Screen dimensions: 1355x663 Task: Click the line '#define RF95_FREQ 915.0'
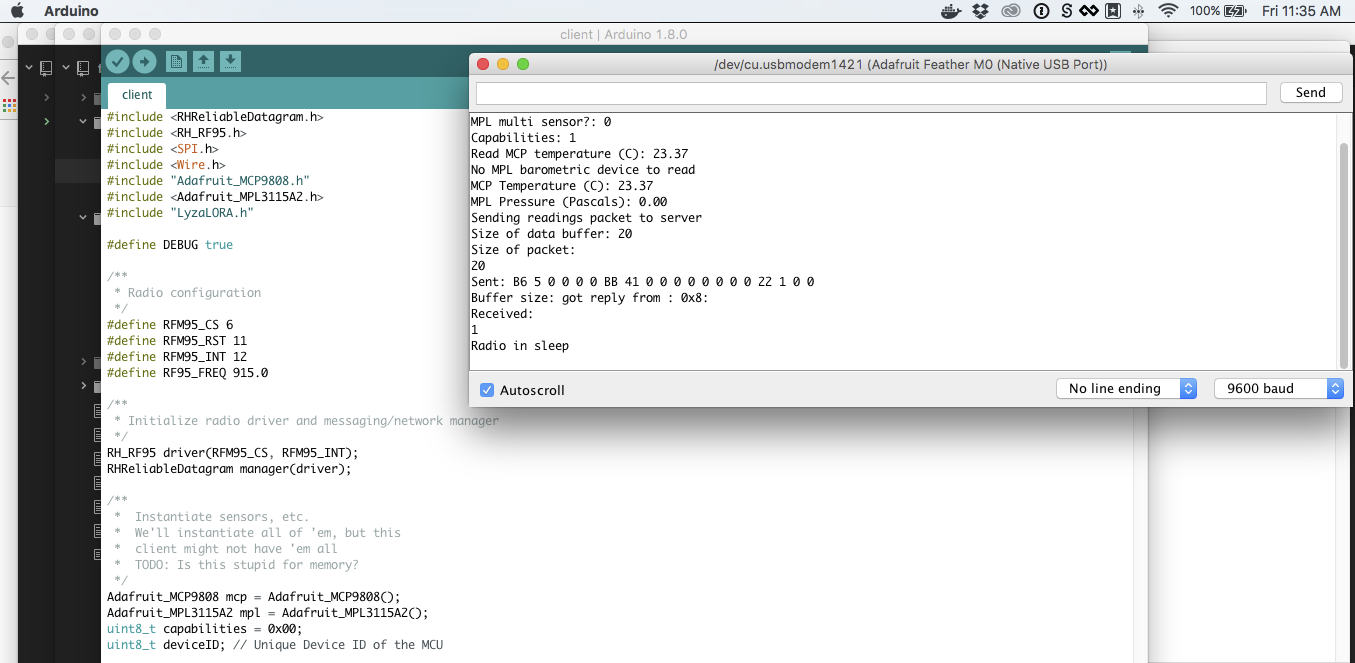click(x=187, y=373)
